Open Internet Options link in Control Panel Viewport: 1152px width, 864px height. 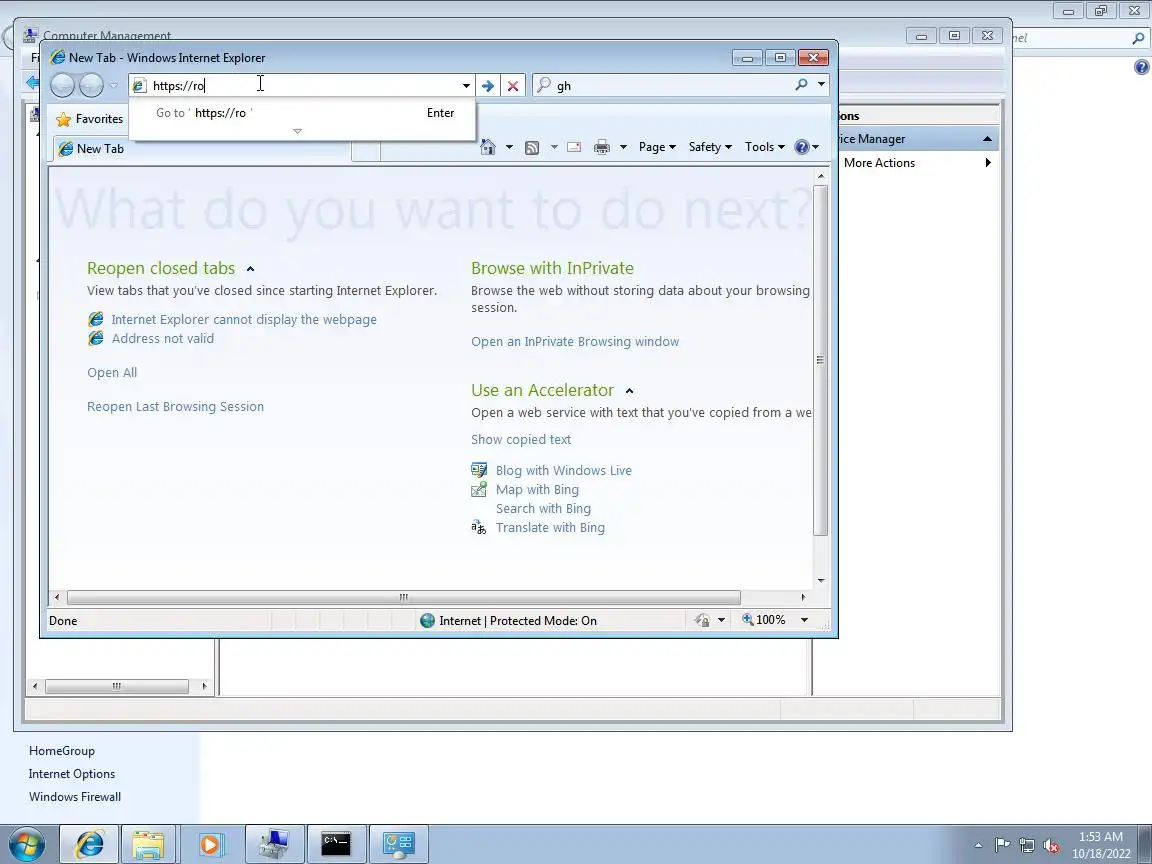[x=72, y=774]
